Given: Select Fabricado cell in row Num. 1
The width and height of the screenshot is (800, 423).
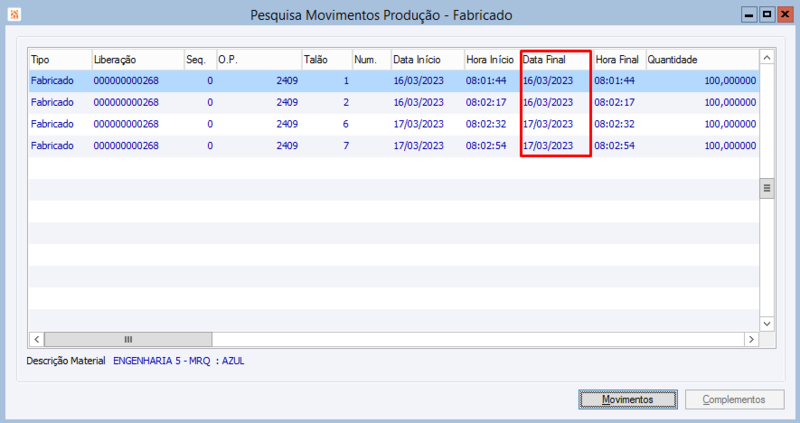Looking at the screenshot, I should (x=52, y=81).
